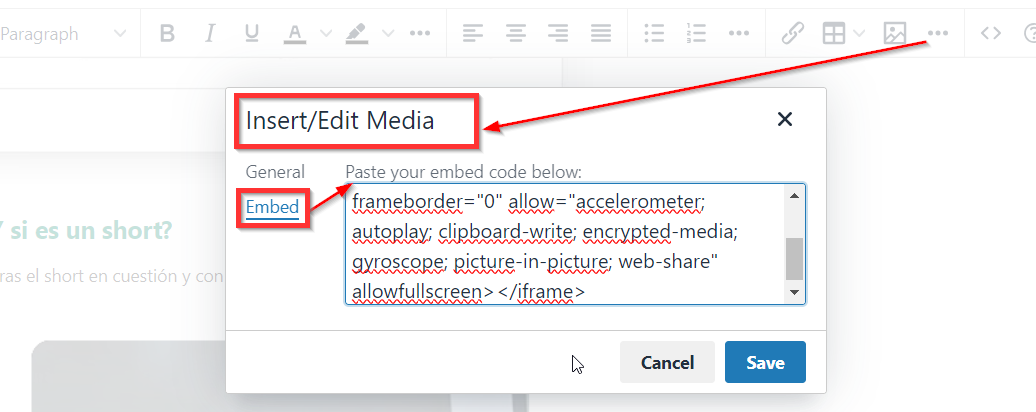Open the insert image tool

point(895,33)
